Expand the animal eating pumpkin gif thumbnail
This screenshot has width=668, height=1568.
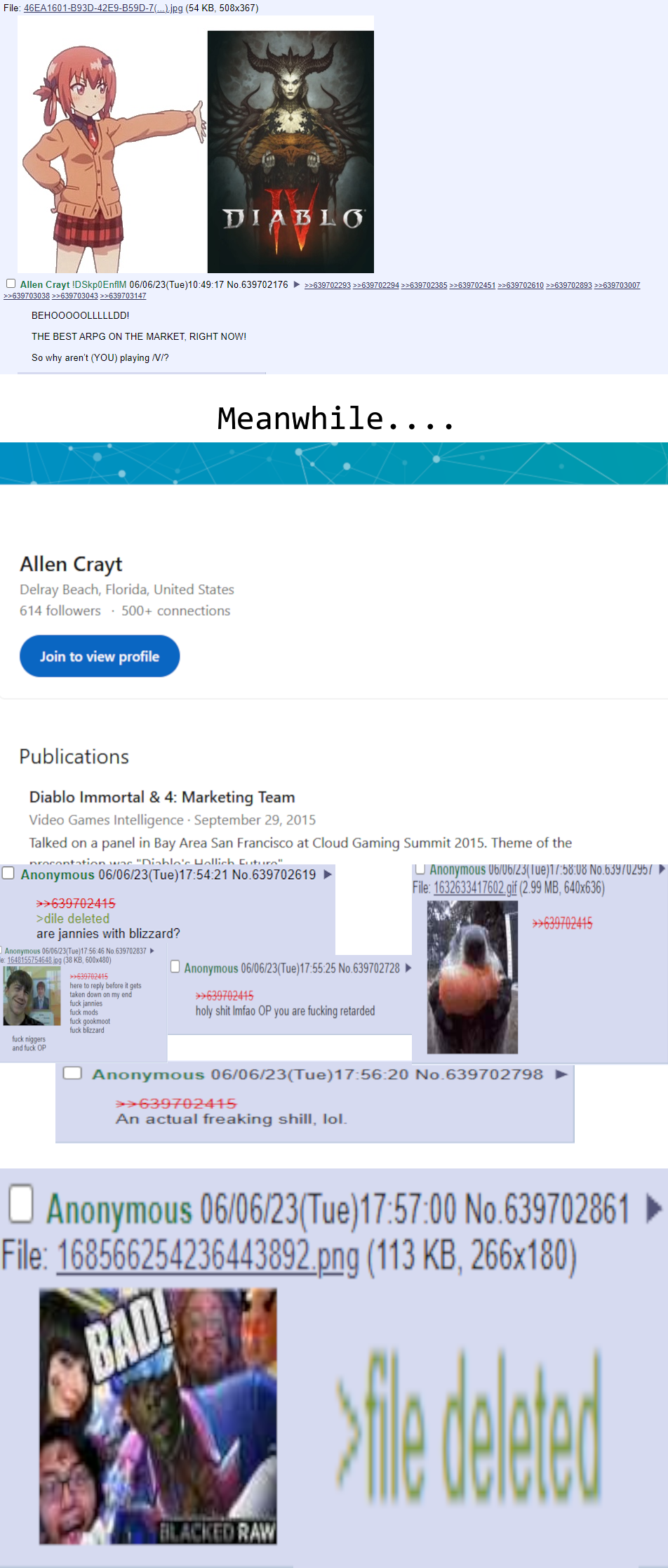click(x=472, y=977)
